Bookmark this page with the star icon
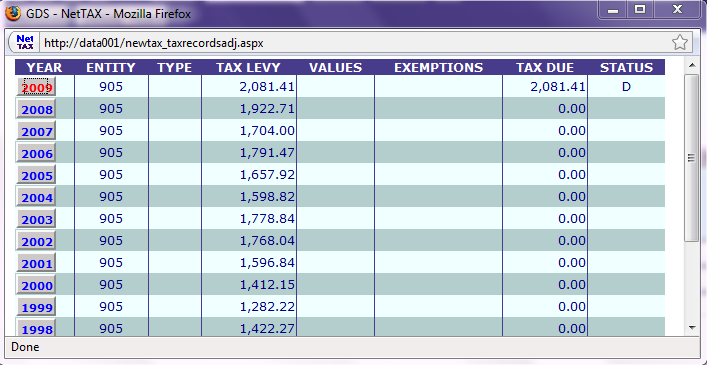 679,43
